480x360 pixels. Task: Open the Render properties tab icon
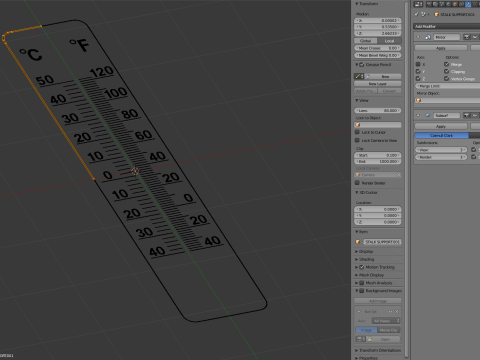[x=429, y=4]
